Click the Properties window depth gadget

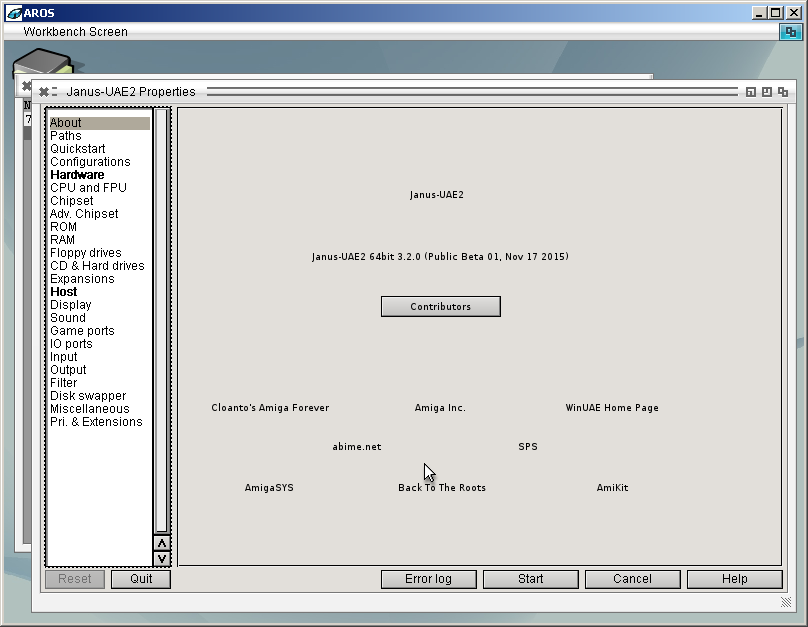(x=783, y=92)
